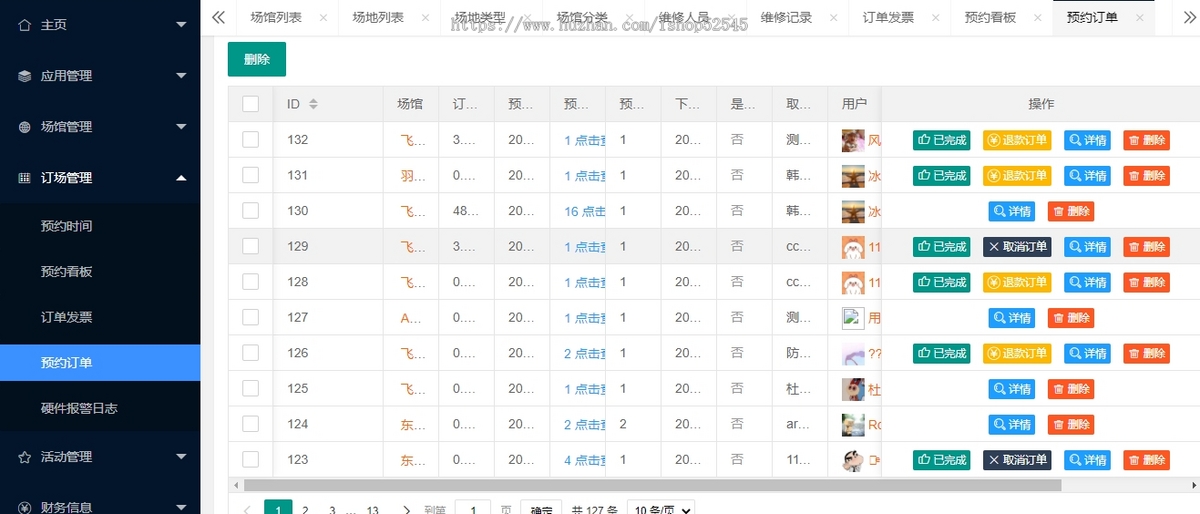The width and height of the screenshot is (1200, 514).
Task: Check the checkbox for order 127
Action: pyautogui.click(x=250, y=318)
